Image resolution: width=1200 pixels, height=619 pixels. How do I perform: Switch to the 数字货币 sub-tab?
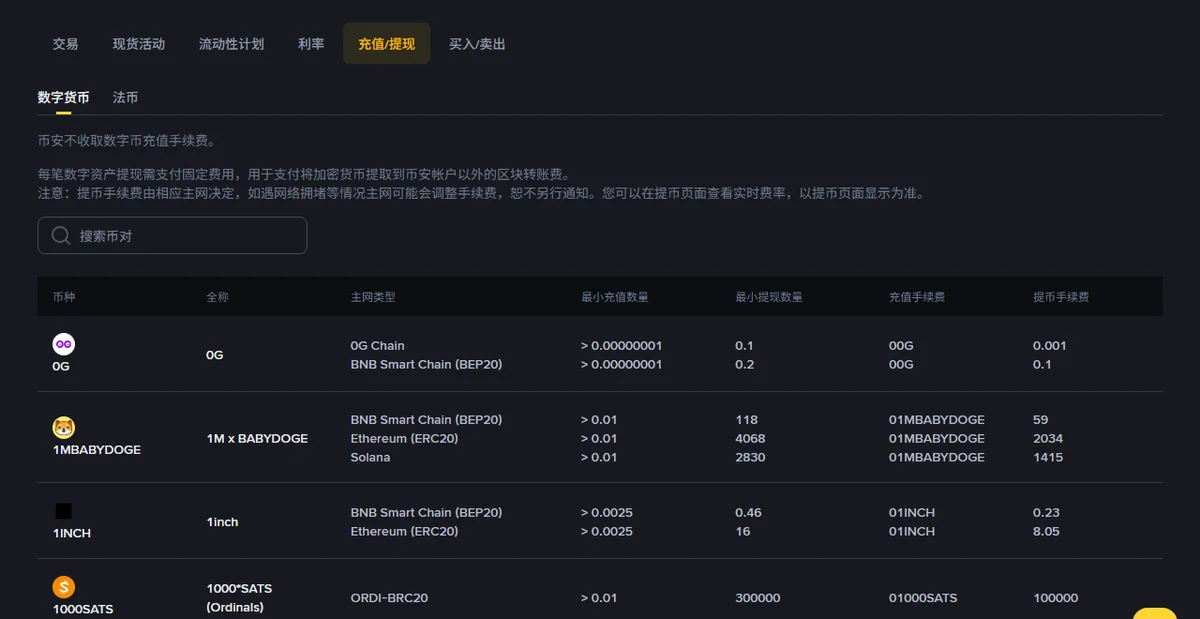(63, 98)
